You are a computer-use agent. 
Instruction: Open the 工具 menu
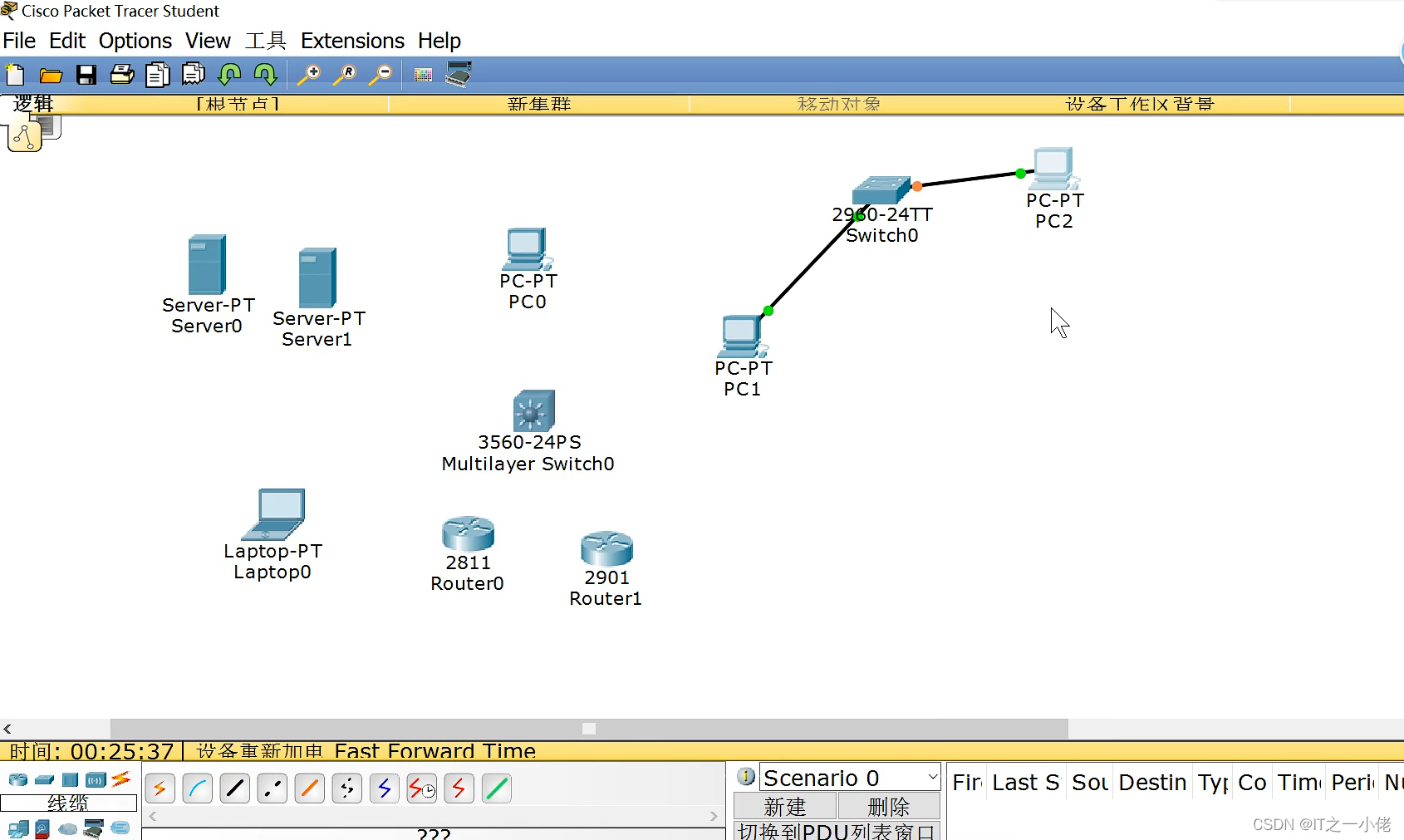(x=266, y=41)
